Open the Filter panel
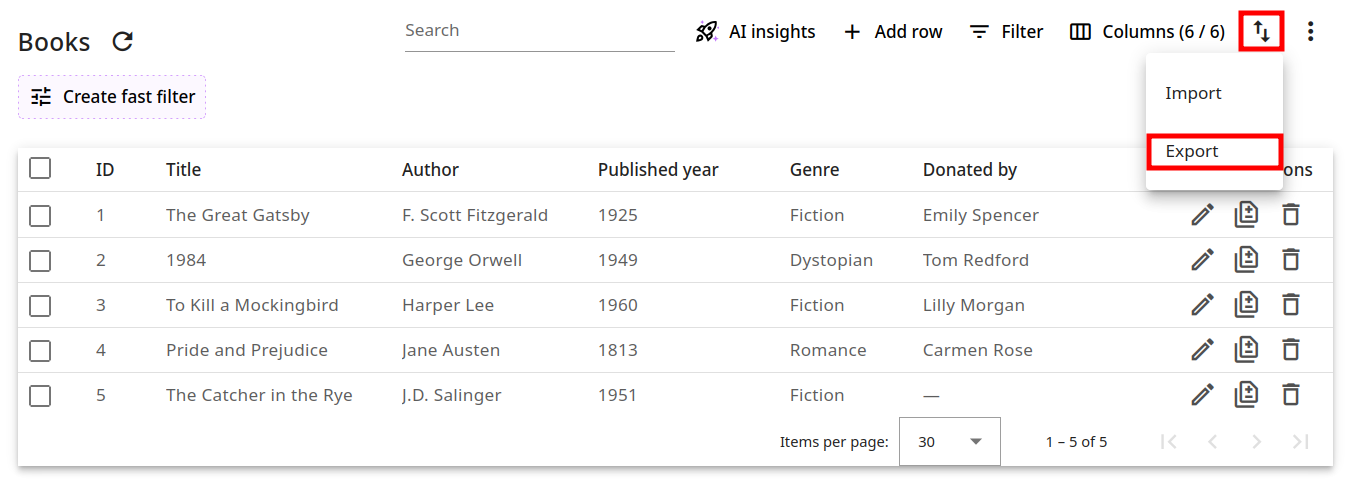 pyautogui.click(x=1007, y=32)
